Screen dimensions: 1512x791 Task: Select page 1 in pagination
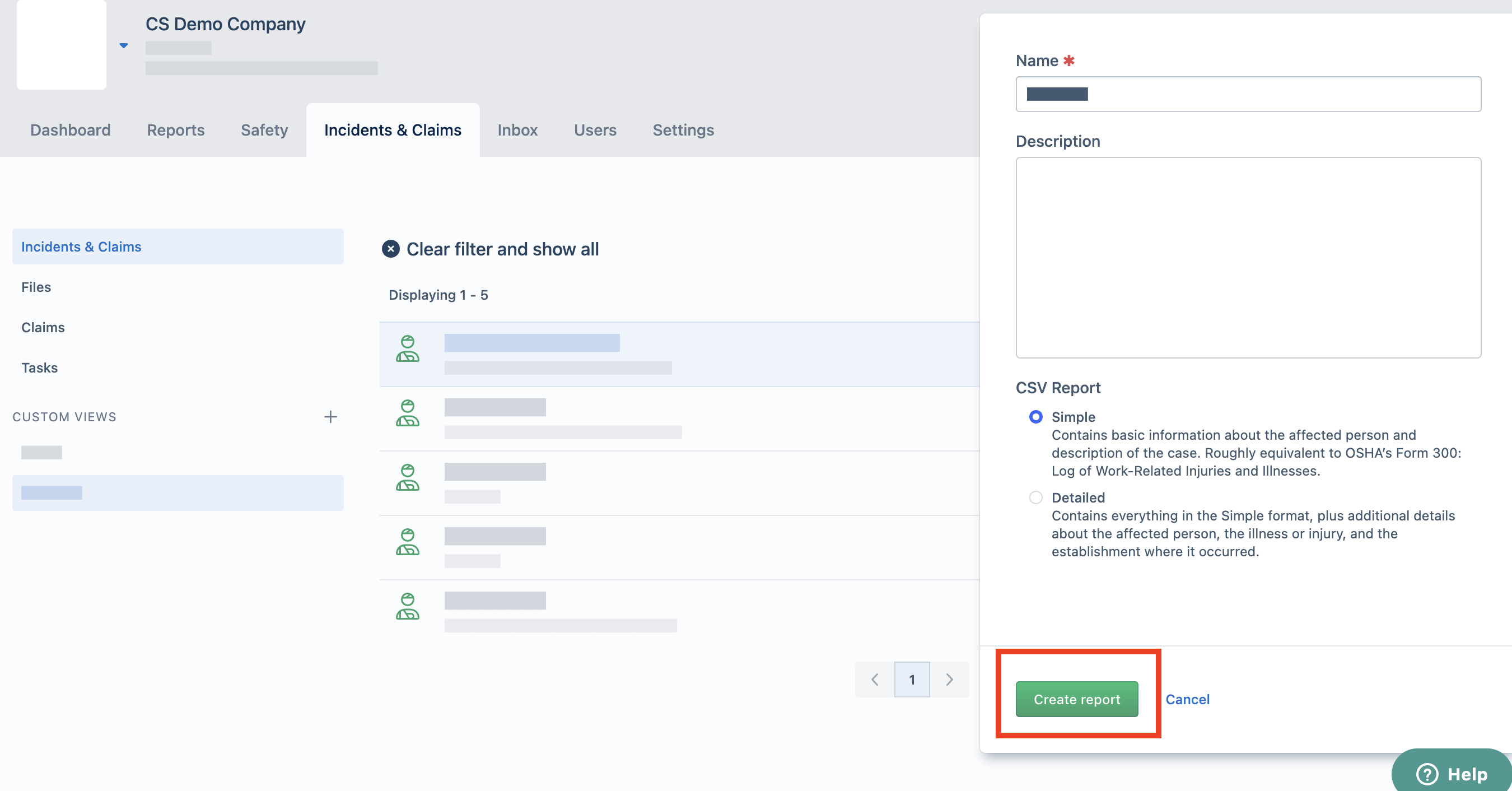(x=912, y=680)
